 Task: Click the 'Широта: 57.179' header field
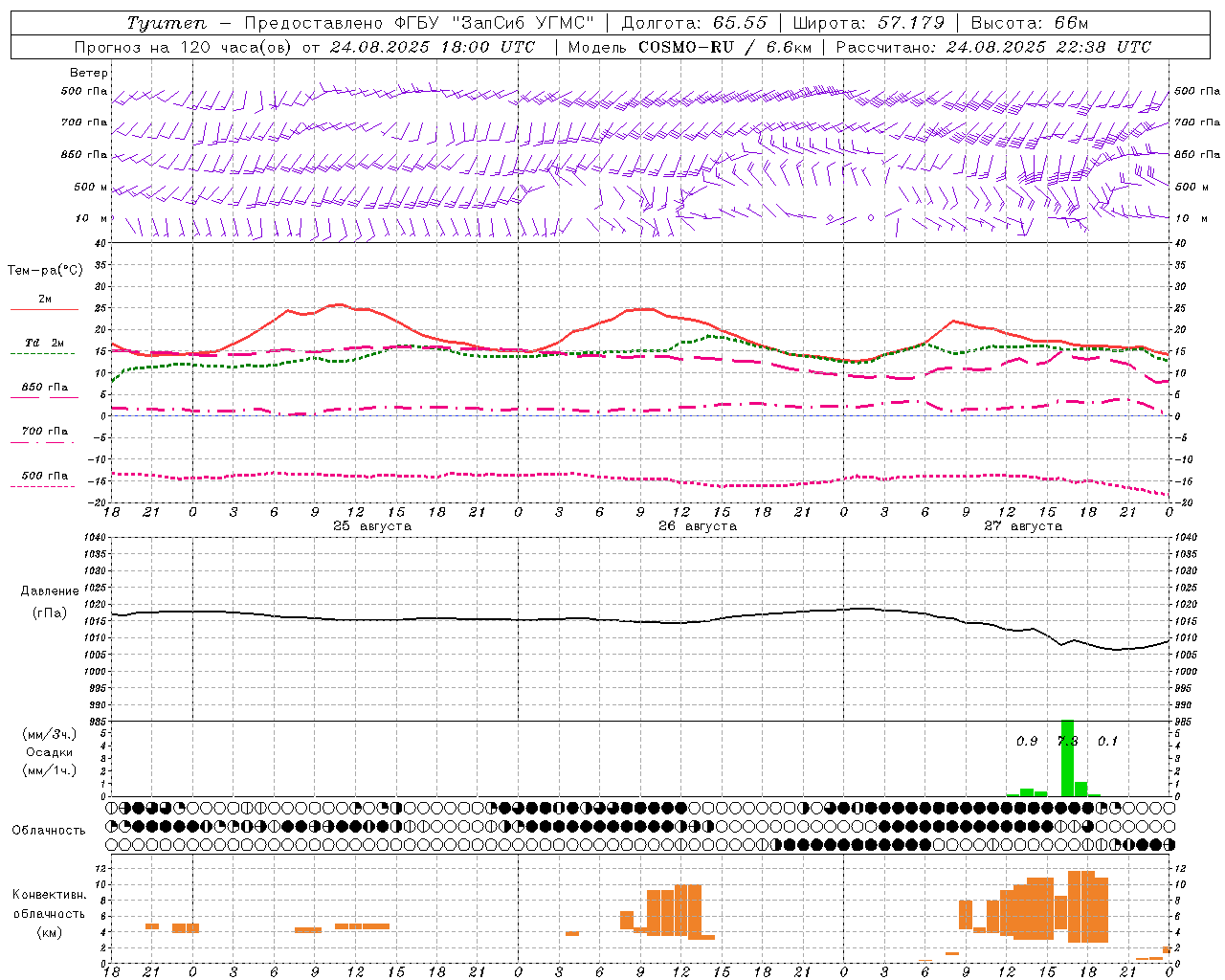click(869, 23)
